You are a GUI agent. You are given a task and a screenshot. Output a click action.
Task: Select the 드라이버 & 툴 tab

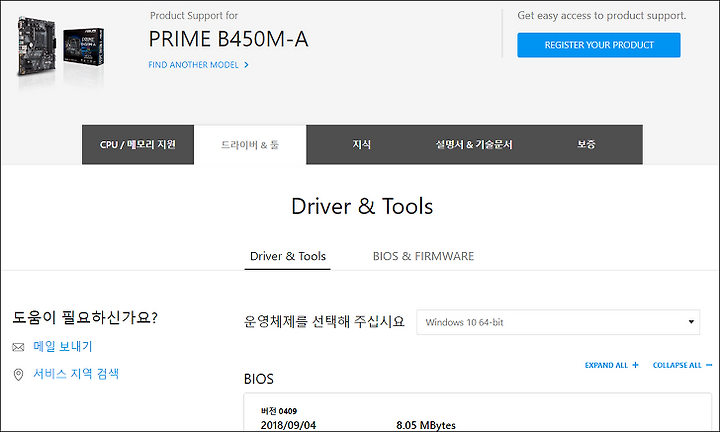[250, 145]
